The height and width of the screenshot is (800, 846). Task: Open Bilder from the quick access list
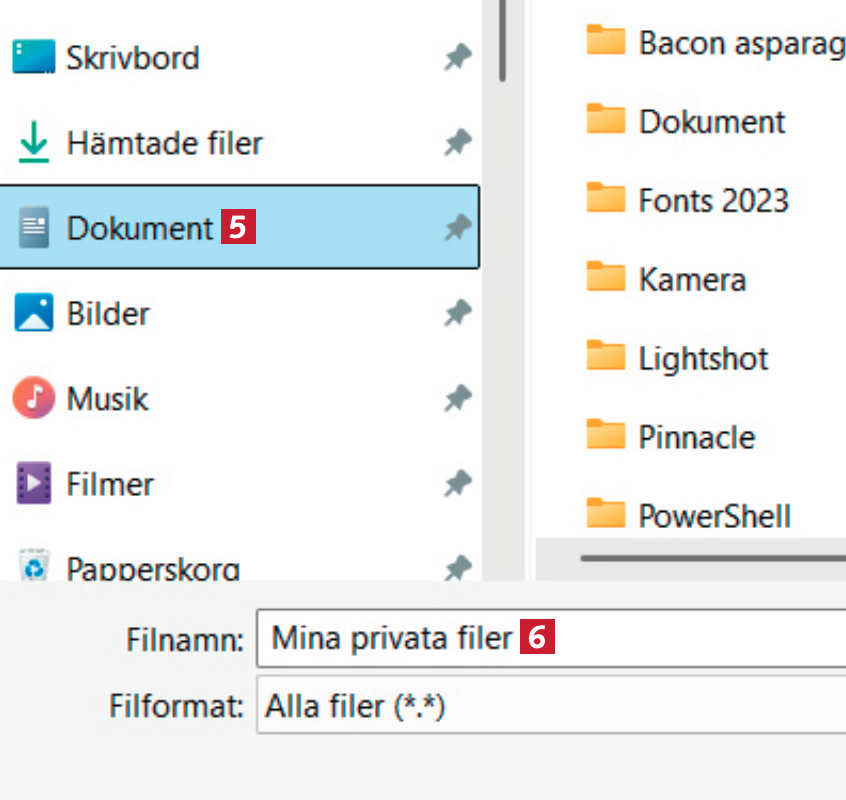click(x=108, y=314)
